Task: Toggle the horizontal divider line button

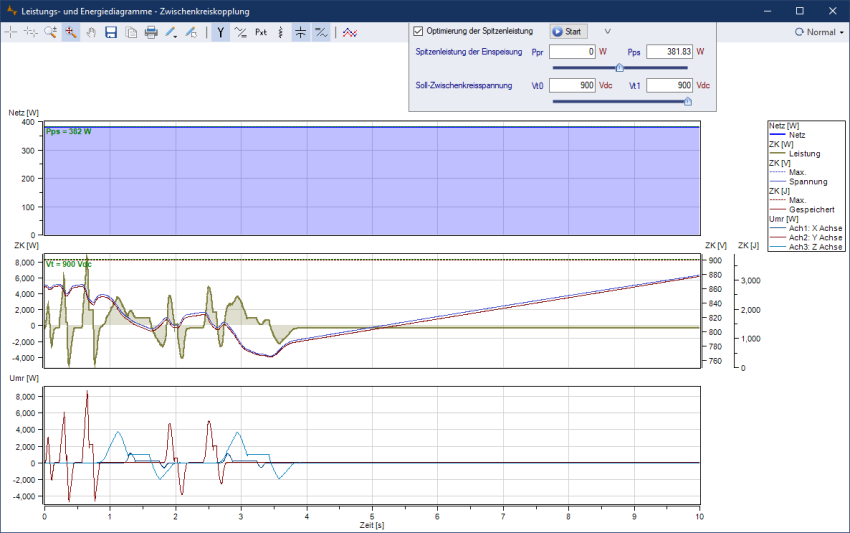Action: [x=300, y=32]
